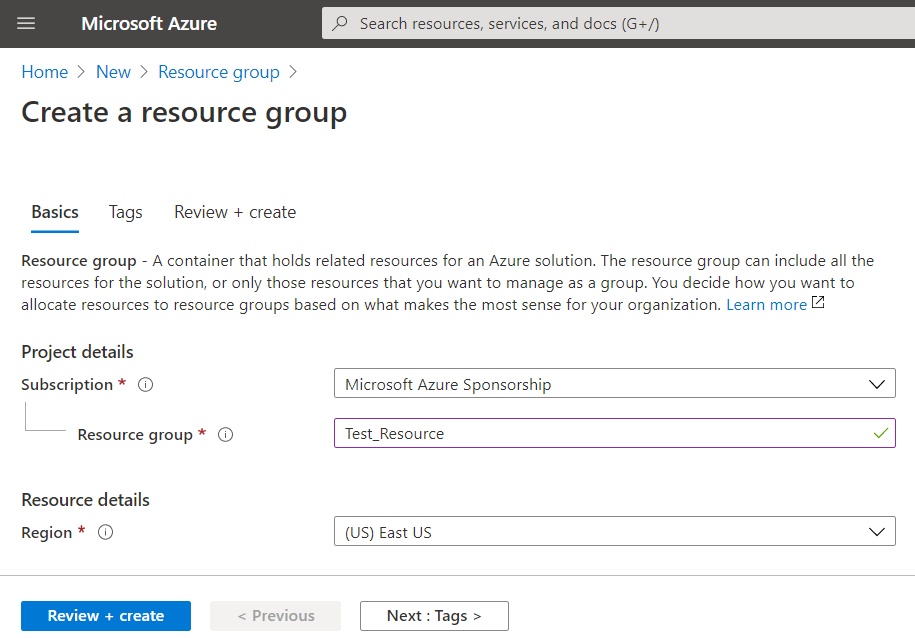
Task: Show Subscription info tooltip icon
Action: (x=145, y=385)
